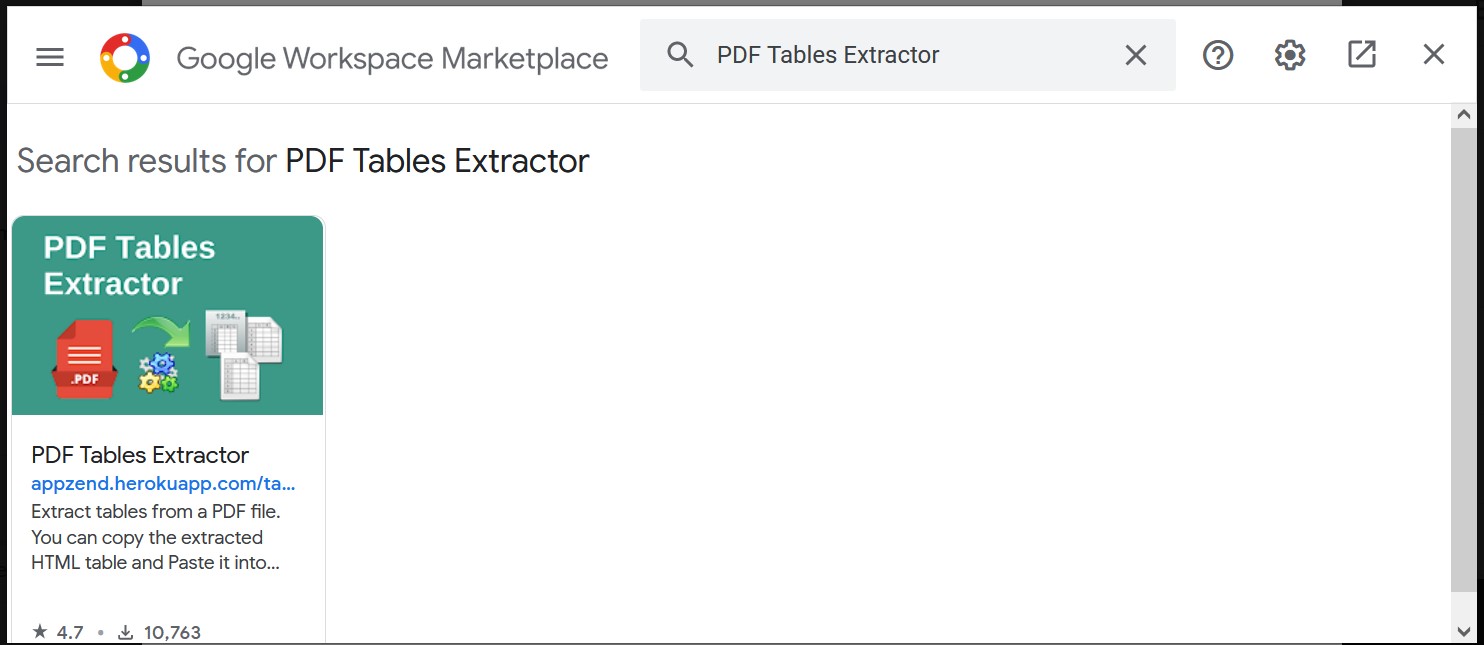Open the hamburger navigation menu
1484x645 pixels.
[49, 57]
